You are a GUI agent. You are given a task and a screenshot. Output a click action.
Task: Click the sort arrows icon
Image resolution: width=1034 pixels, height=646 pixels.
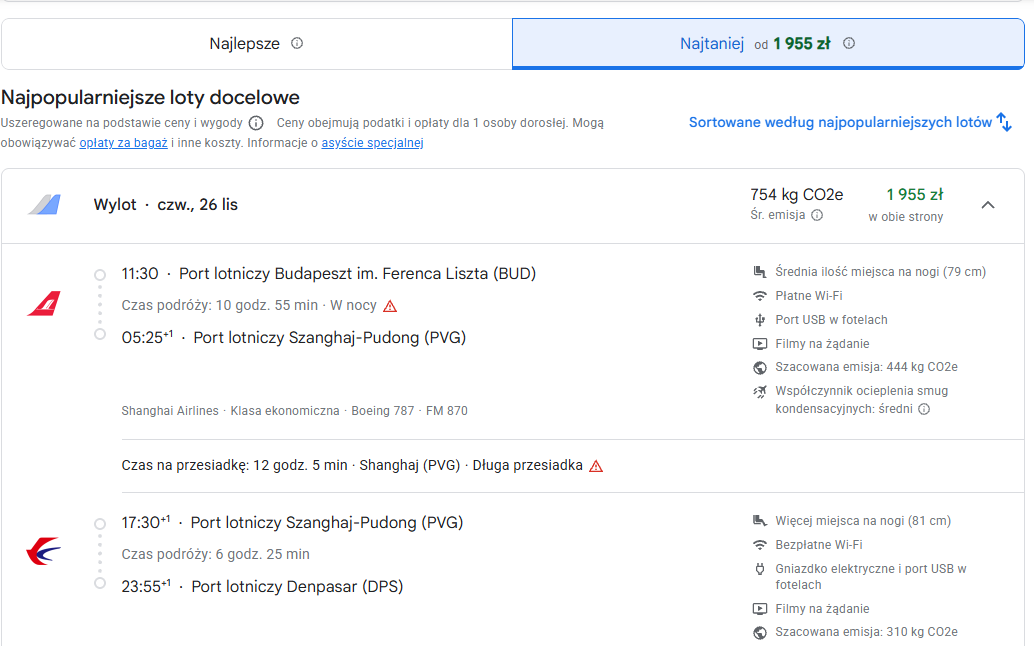click(1004, 123)
